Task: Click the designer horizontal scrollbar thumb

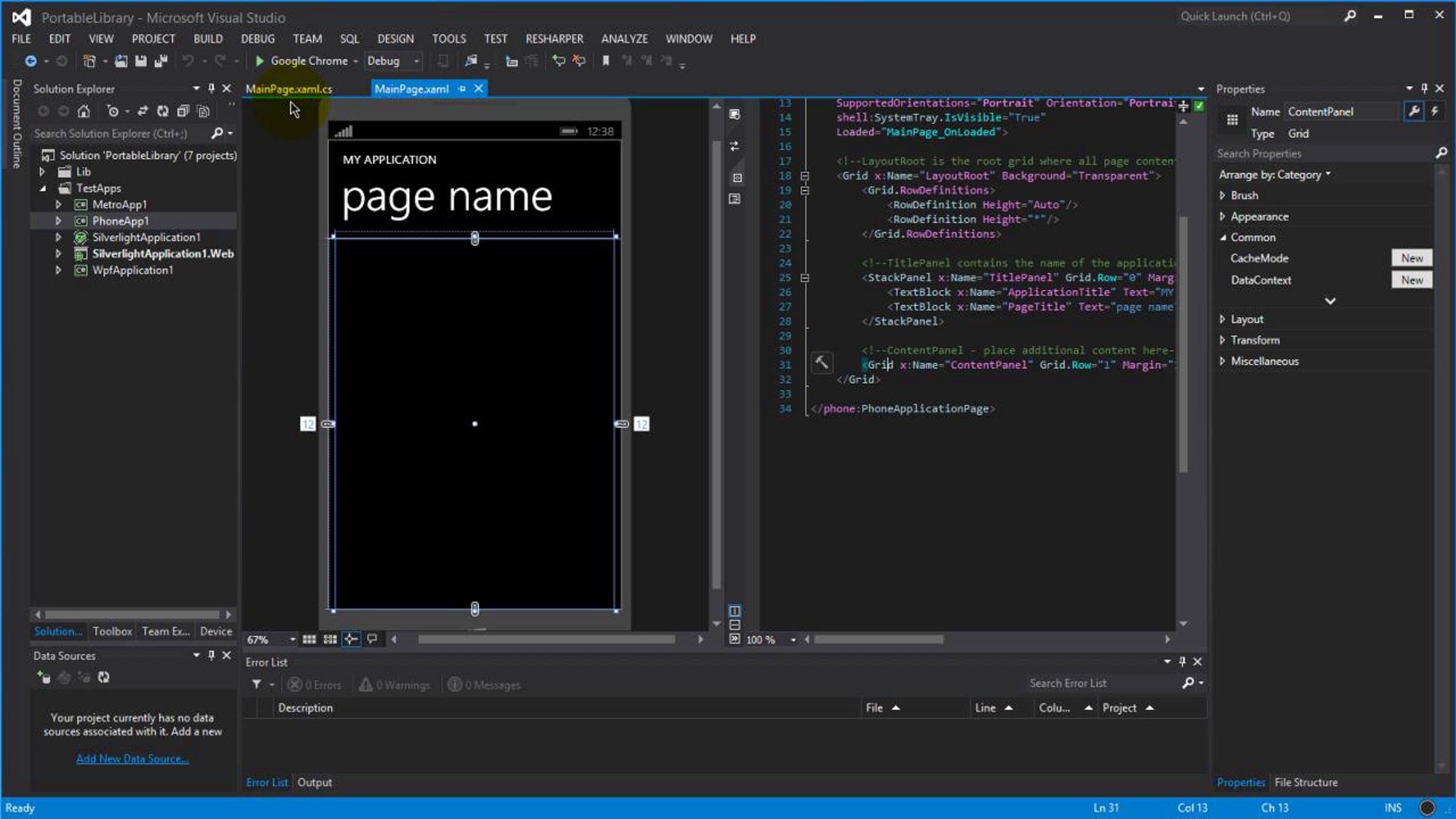Action: pos(546,639)
